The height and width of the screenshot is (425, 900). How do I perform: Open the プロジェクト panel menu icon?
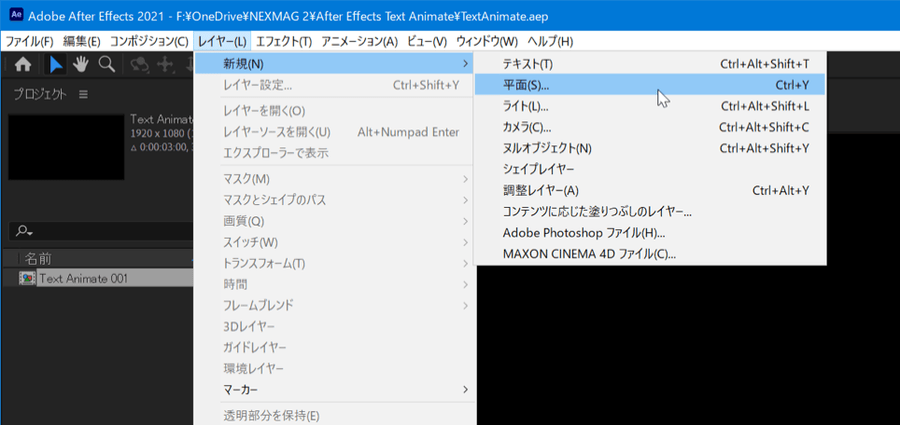pyautogui.click(x=83, y=94)
